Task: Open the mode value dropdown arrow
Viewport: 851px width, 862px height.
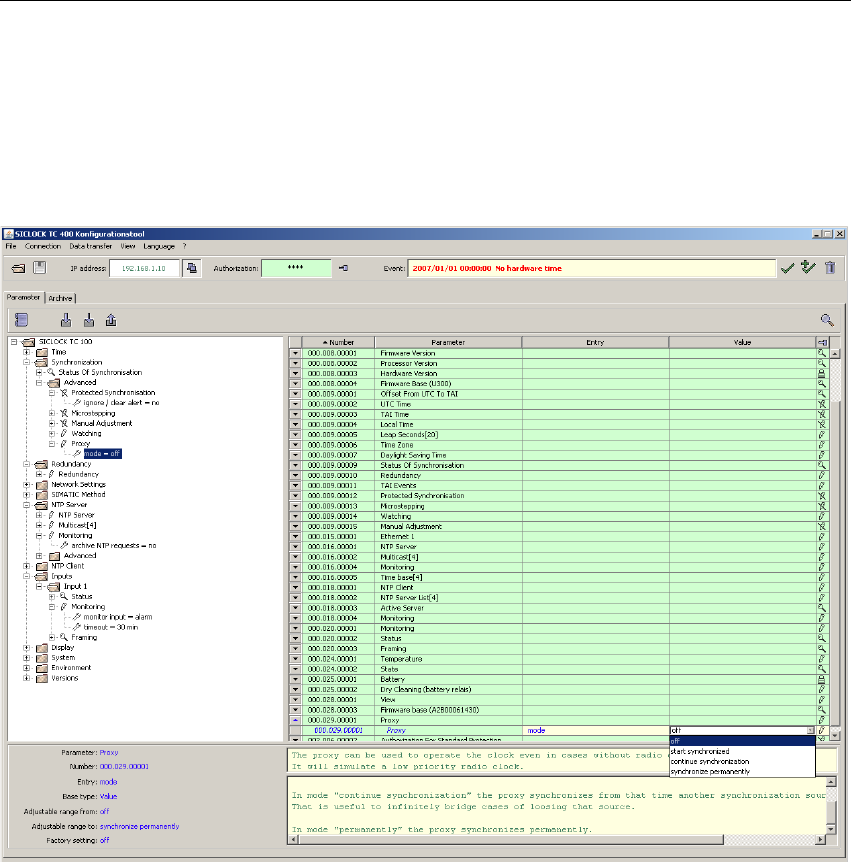Action: coord(811,731)
